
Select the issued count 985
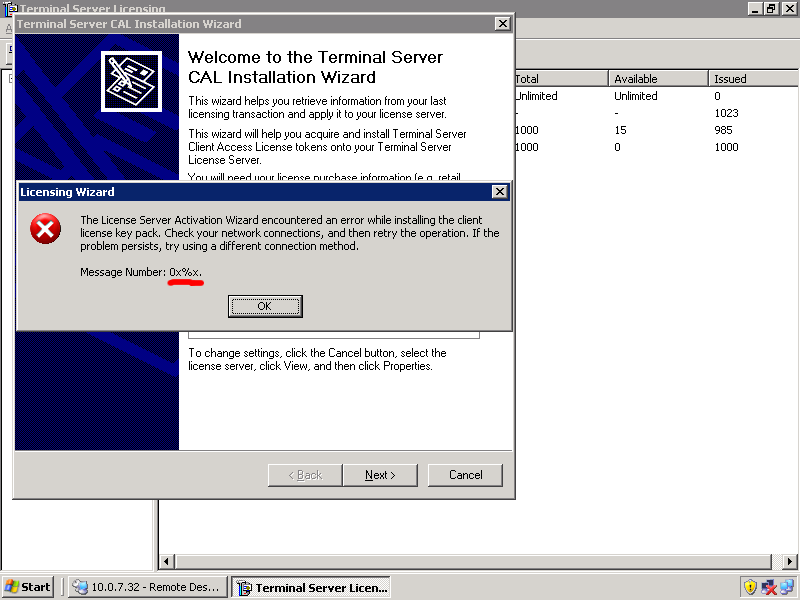click(723, 130)
